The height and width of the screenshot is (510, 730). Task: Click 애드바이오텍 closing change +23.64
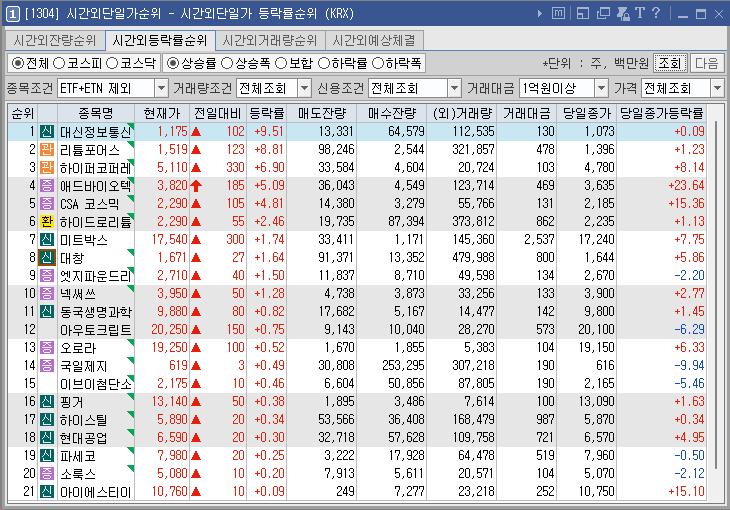686,185
